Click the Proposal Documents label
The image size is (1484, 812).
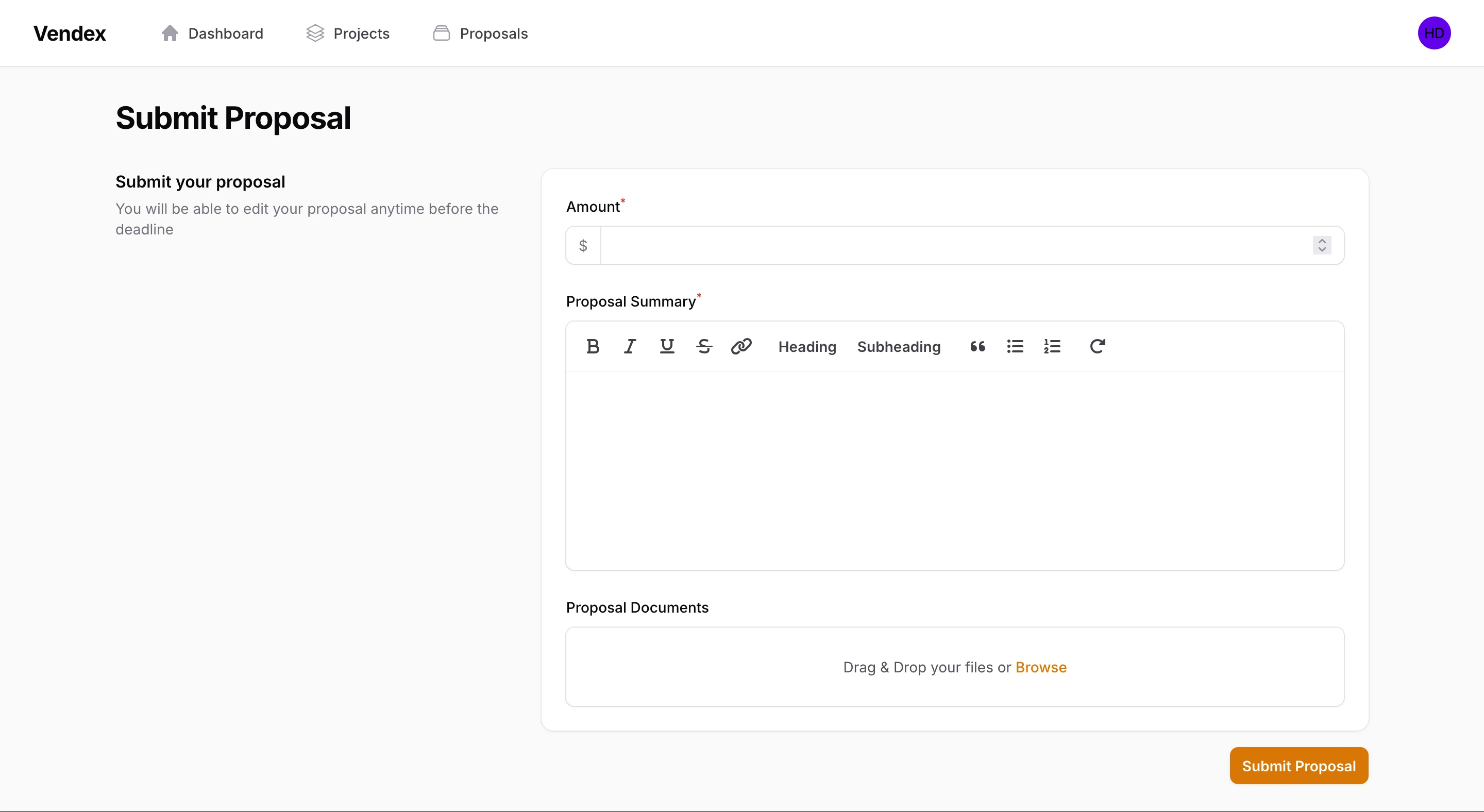point(637,607)
